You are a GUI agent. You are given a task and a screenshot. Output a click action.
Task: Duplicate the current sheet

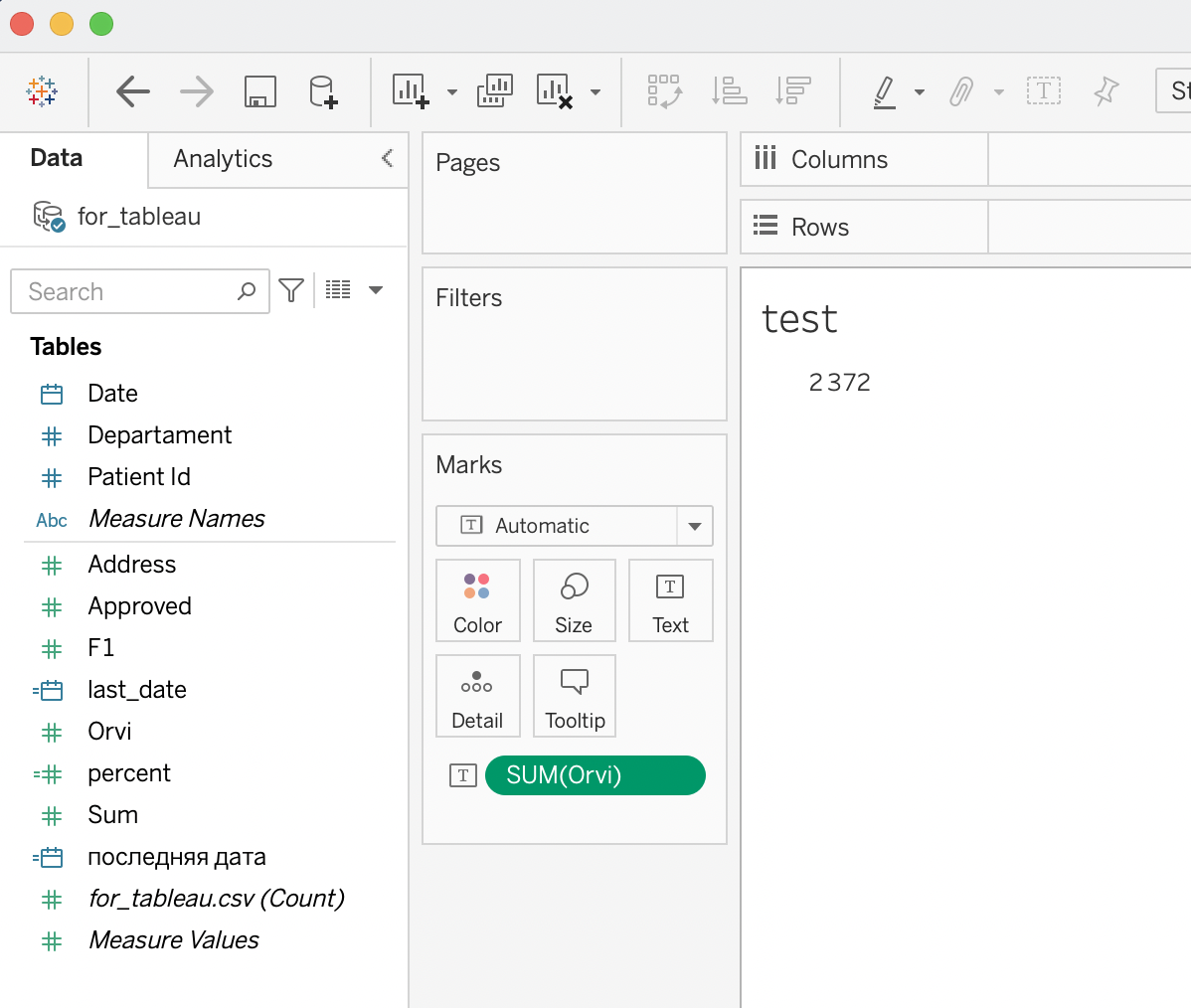(495, 91)
